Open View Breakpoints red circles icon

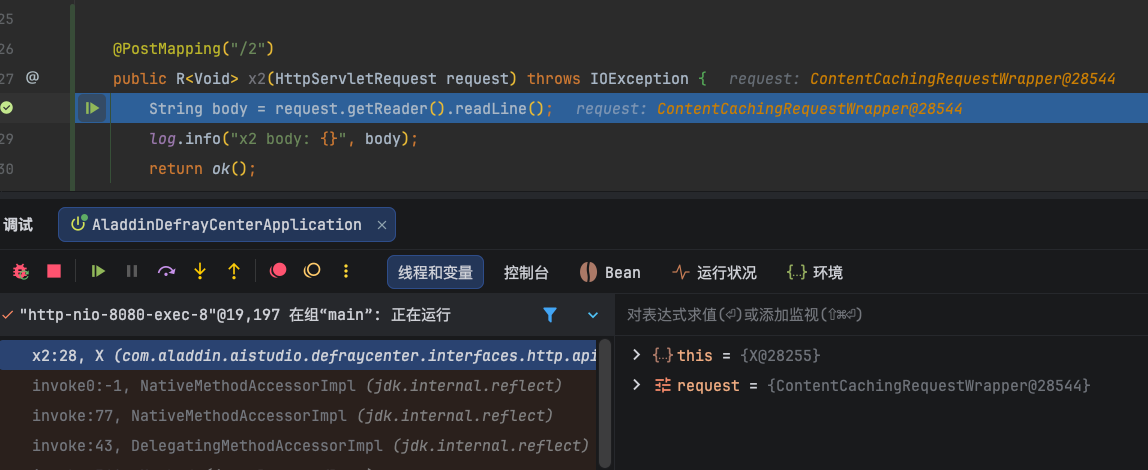click(279, 271)
